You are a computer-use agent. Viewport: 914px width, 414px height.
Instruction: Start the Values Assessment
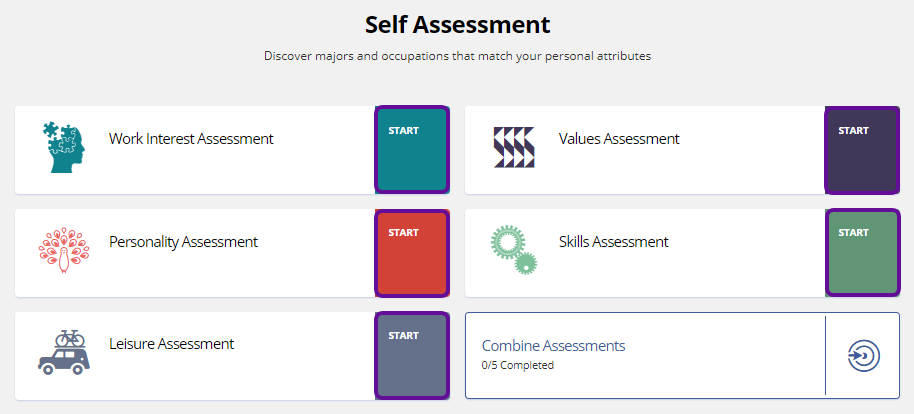click(862, 150)
